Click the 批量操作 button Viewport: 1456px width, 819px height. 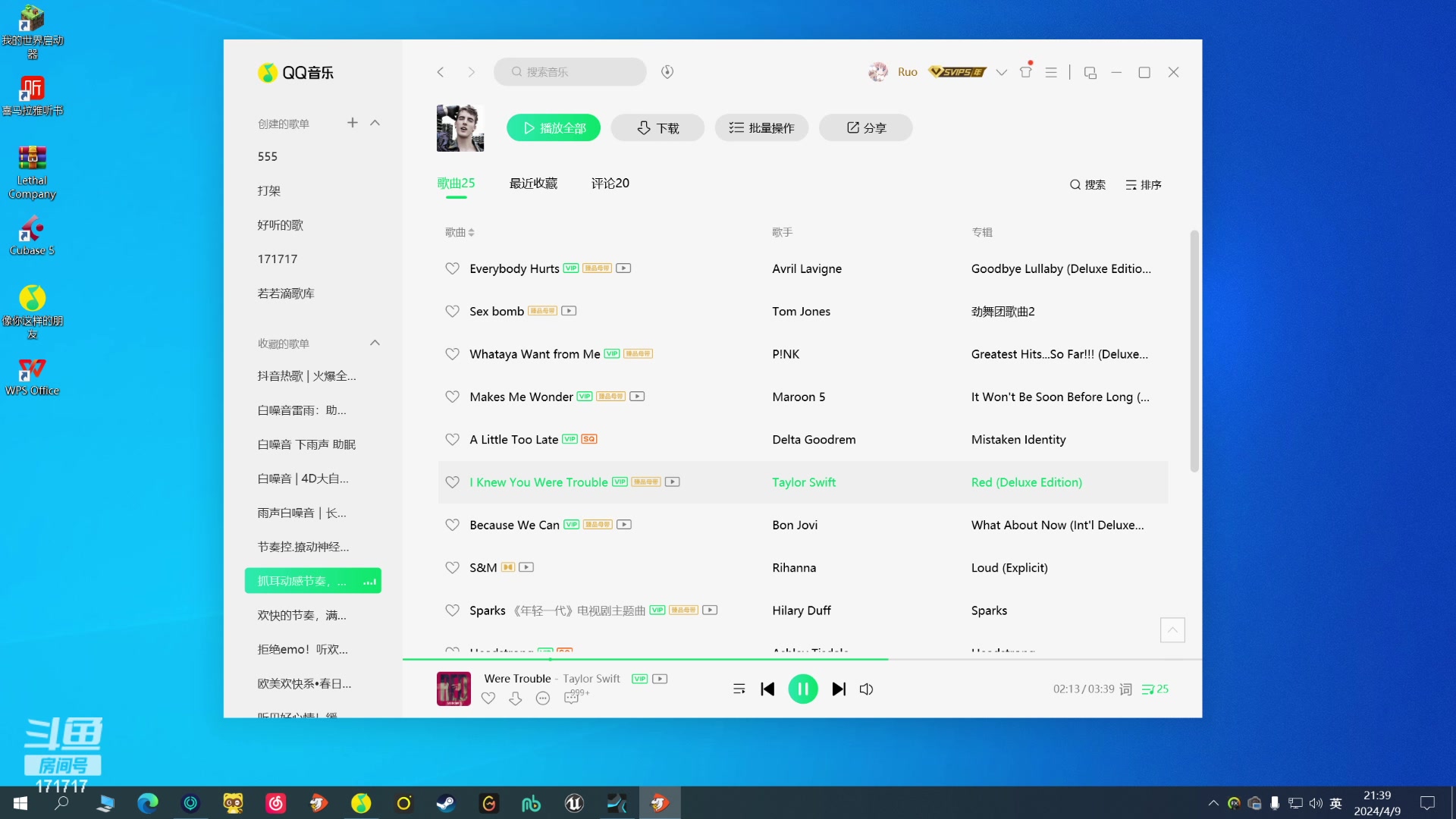pos(761,127)
